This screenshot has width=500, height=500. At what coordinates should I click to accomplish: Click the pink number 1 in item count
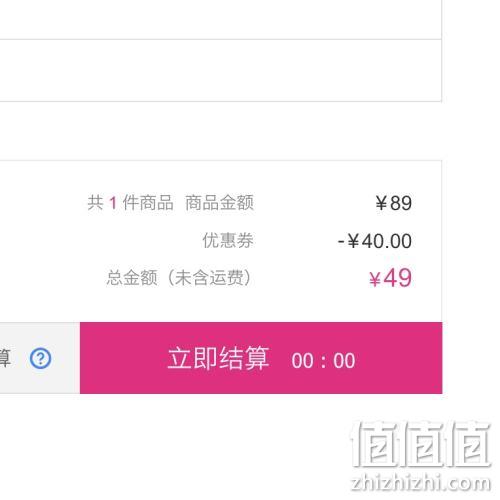click(x=113, y=203)
